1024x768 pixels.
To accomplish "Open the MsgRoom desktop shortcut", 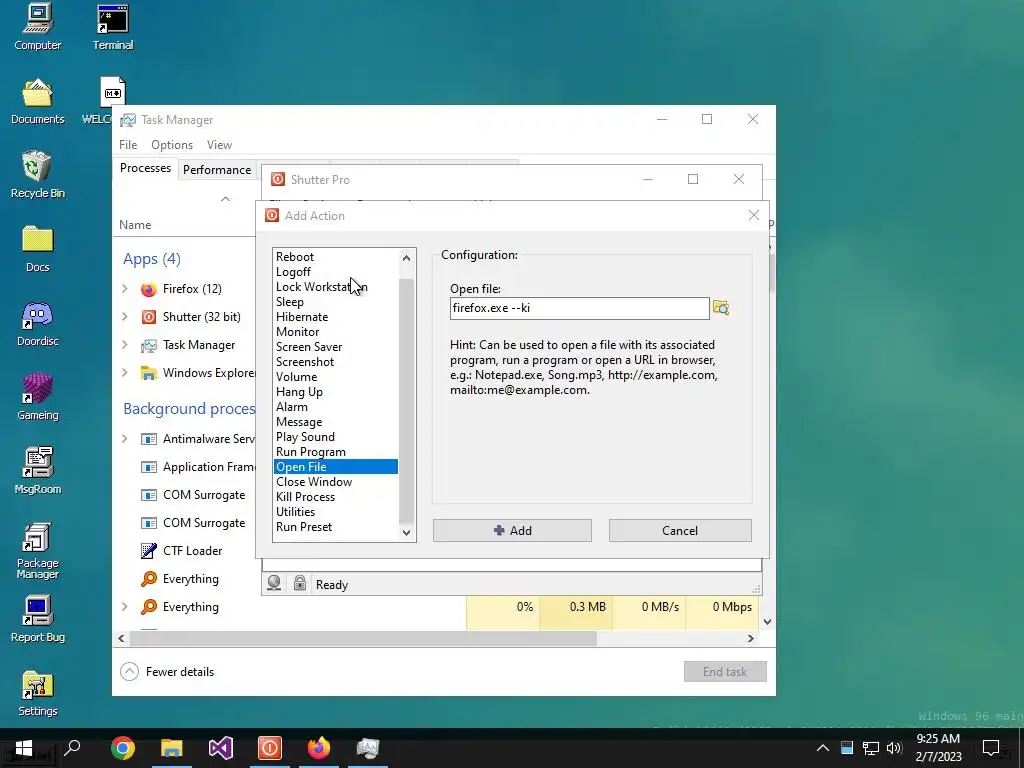I will [x=38, y=471].
